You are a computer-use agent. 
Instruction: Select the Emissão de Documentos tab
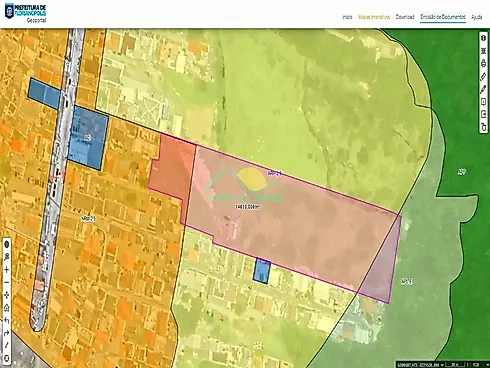[x=443, y=17]
